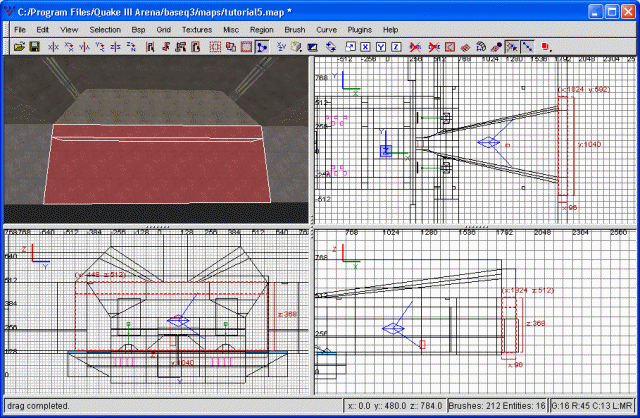
Task: Open the texture view mode dropdown
Action: coord(297,47)
